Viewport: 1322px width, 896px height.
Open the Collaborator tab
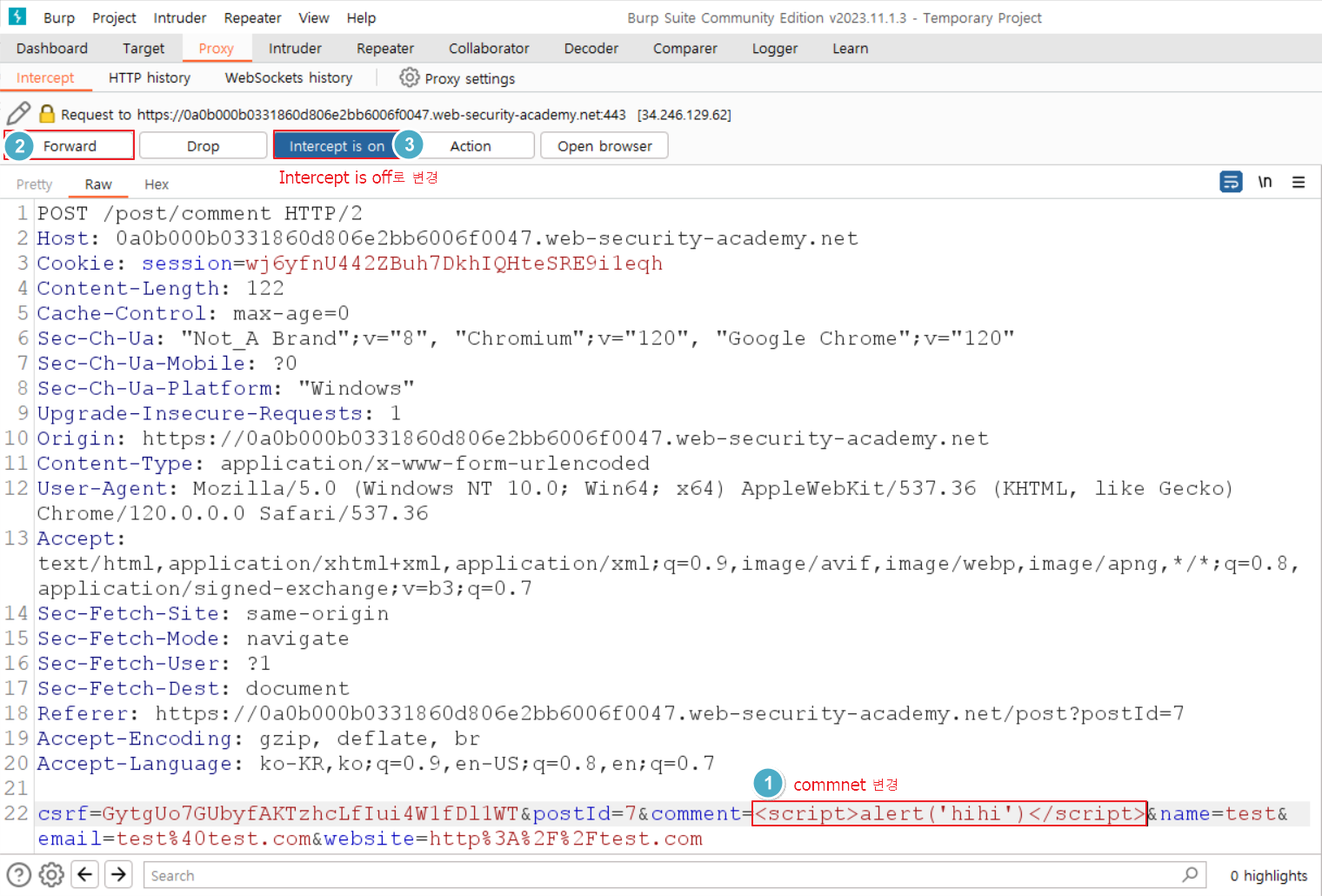click(489, 48)
